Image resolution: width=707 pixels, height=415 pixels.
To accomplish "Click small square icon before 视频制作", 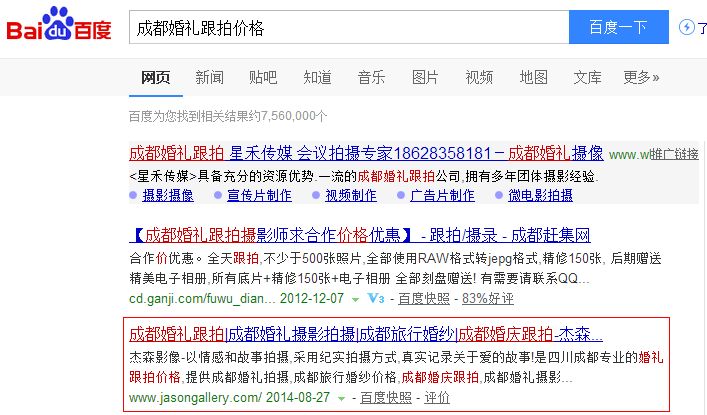I will (316, 196).
